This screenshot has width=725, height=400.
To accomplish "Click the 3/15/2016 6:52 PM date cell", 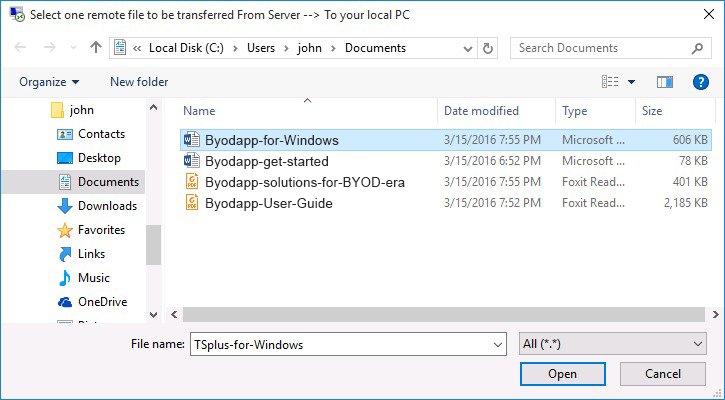I will coord(492,161).
